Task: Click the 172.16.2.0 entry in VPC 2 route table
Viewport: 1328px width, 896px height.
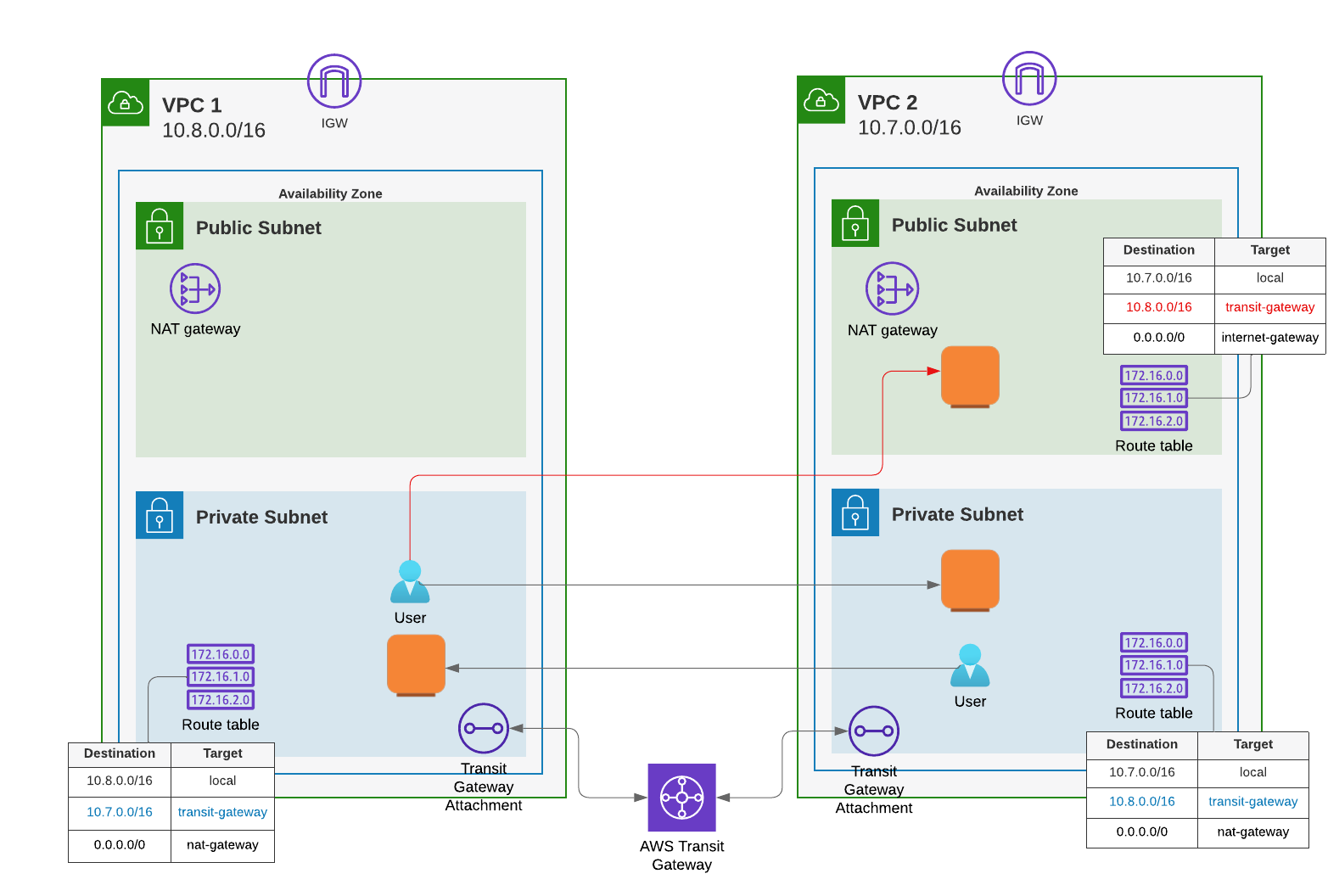Action: (1153, 688)
